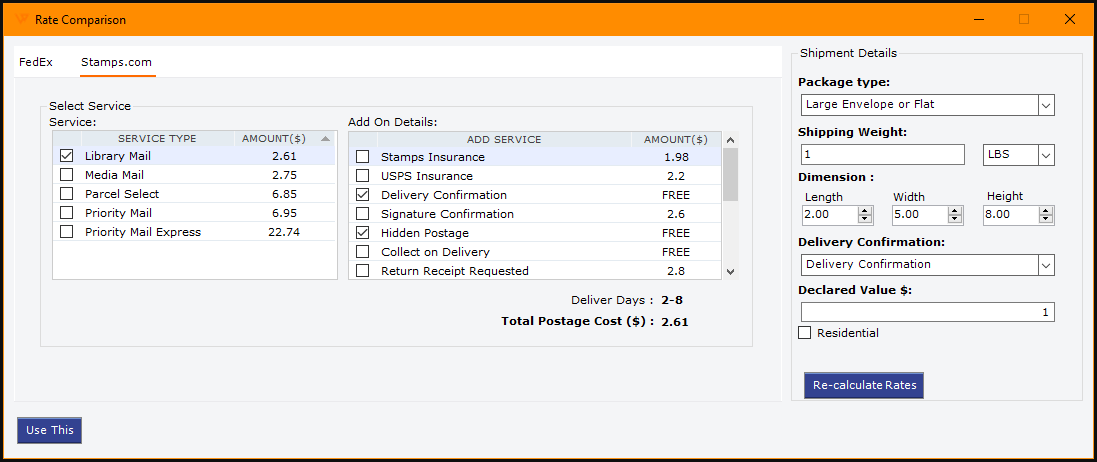Decrease the Width dimension spinner
This screenshot has height=462, width=1097.
(x=955, y=220)
